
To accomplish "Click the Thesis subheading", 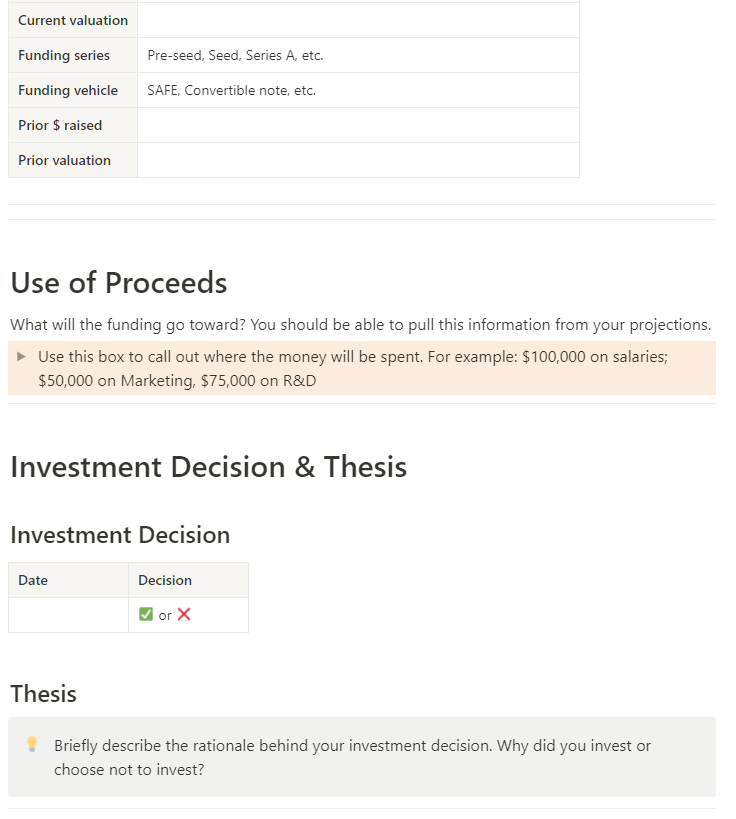I will pyautogui.click(x=43, y=694).
